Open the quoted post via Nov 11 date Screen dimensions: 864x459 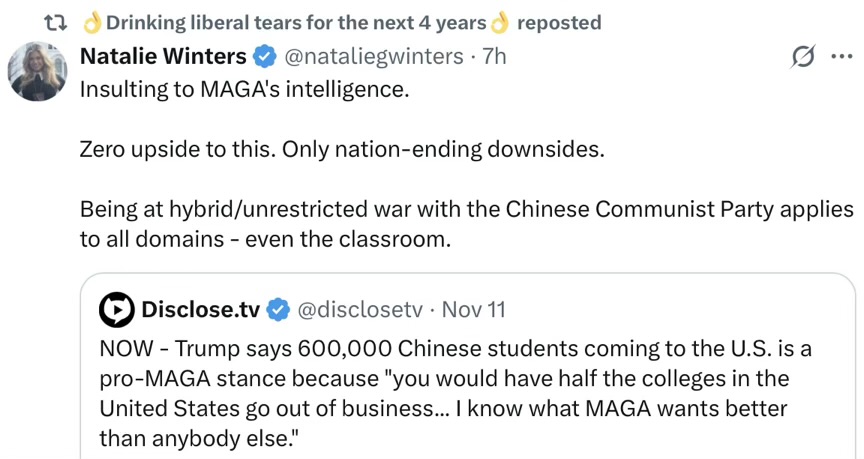click(474, 310)
